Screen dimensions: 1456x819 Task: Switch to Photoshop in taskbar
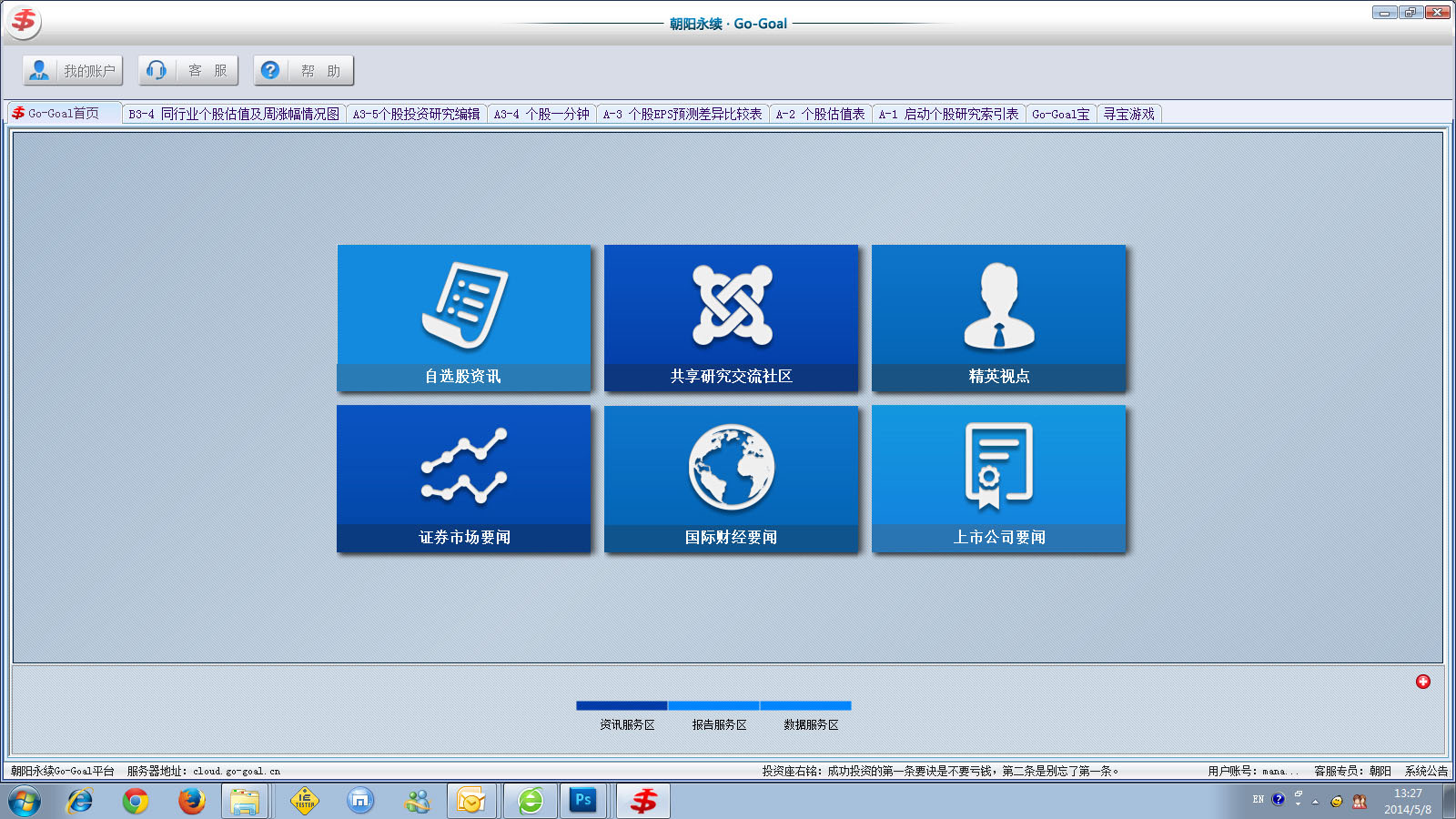pos(583,801)
